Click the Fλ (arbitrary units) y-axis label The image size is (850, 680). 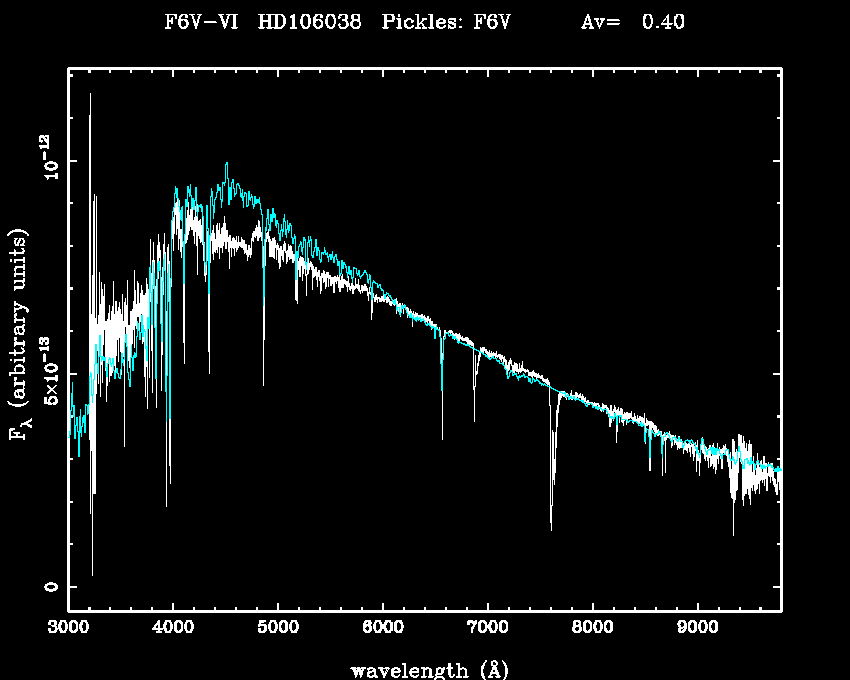[19, 335]
